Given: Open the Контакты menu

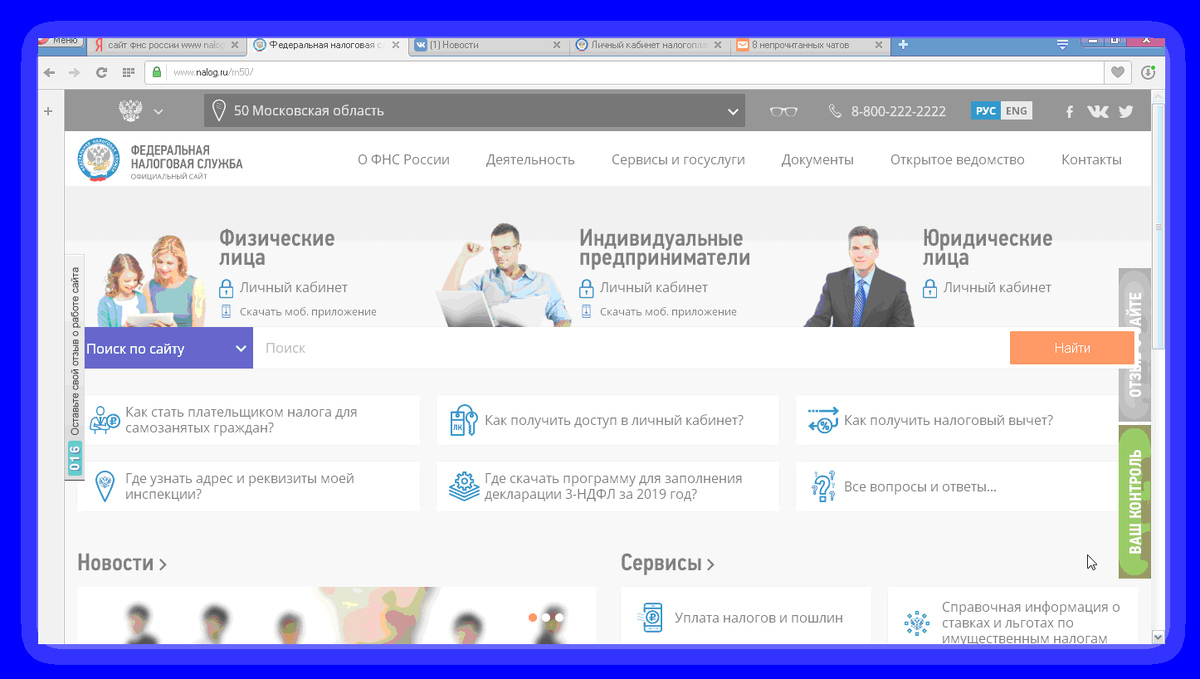Looking at the screenshot, I should [x=1091, y=160].
